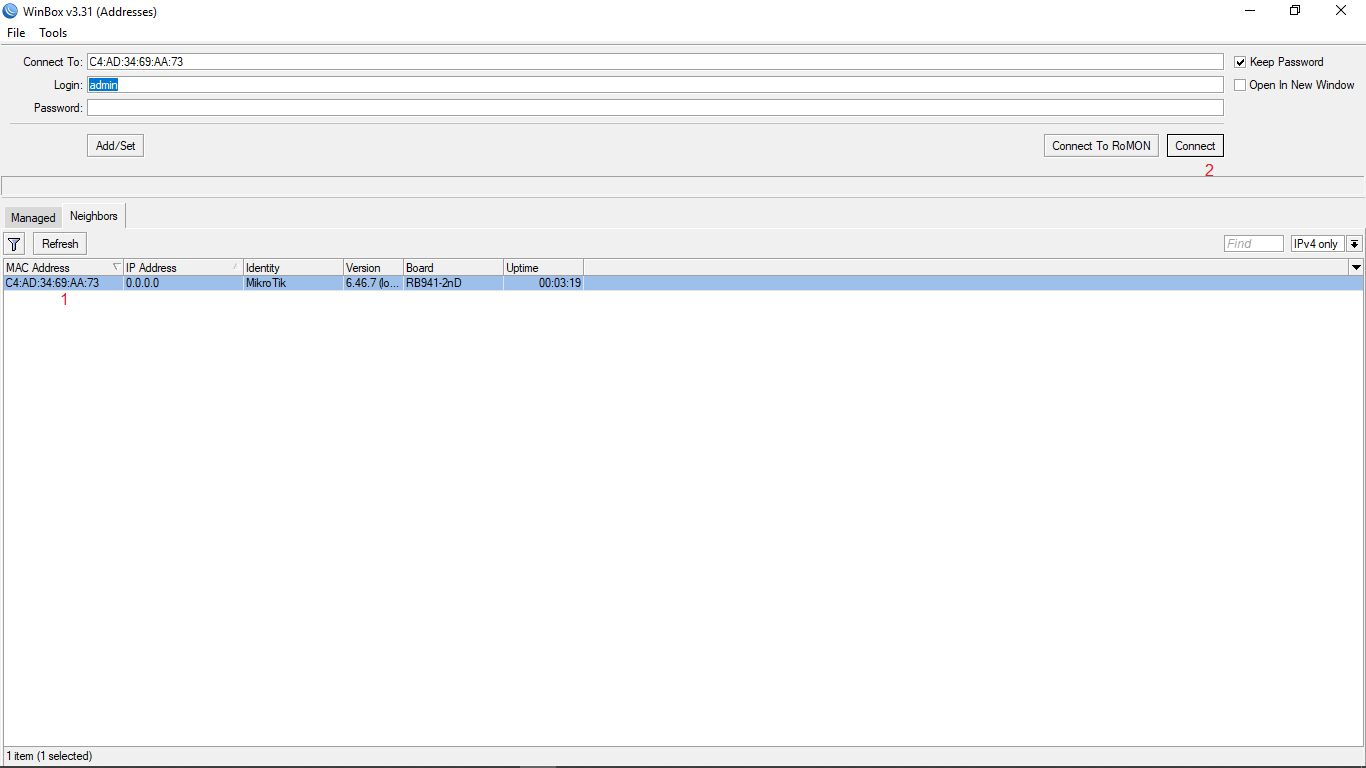This screenshot has width=1366, height=768.
Task: Focus the Connect To address field
Action: point(655,62)
